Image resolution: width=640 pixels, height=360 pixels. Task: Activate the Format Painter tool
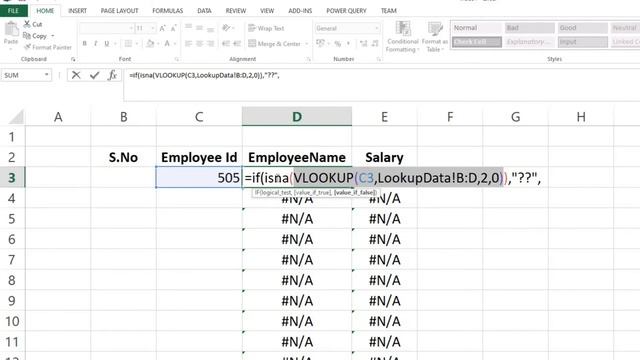[x=47, y=47]
